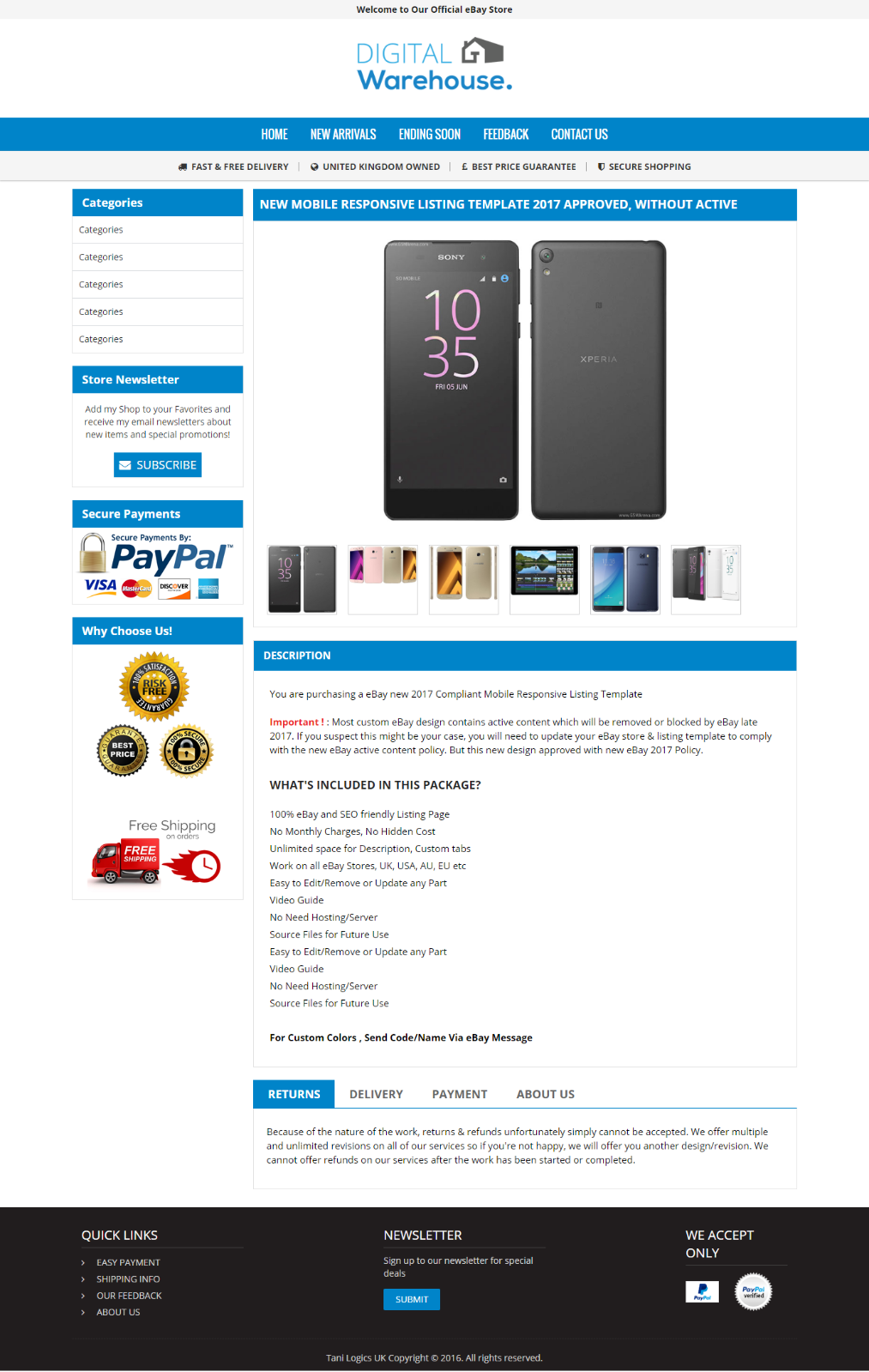This screenshot has width=869, height=1372.
Task: Open the New Arrivals menu item
Action: coord(343,135)
